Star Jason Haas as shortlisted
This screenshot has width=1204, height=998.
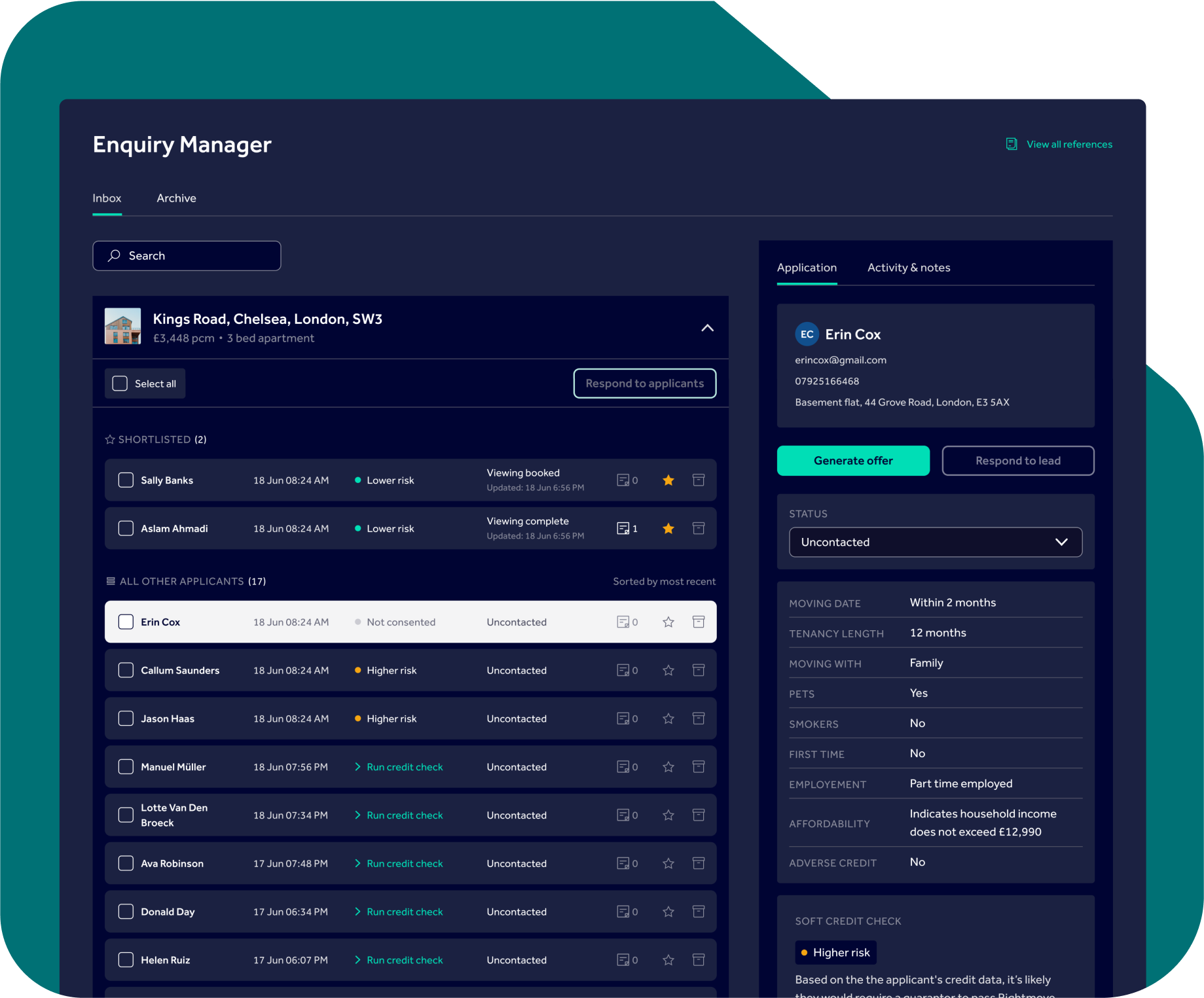point(668,719)
